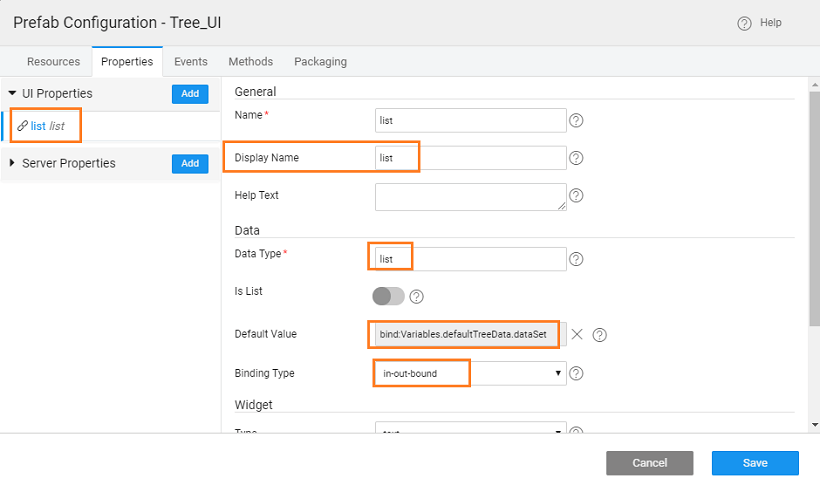The width and height of the screenshot is (820, 492).
Task: Click the Display Name input field
Action: [x=470, y=158]
